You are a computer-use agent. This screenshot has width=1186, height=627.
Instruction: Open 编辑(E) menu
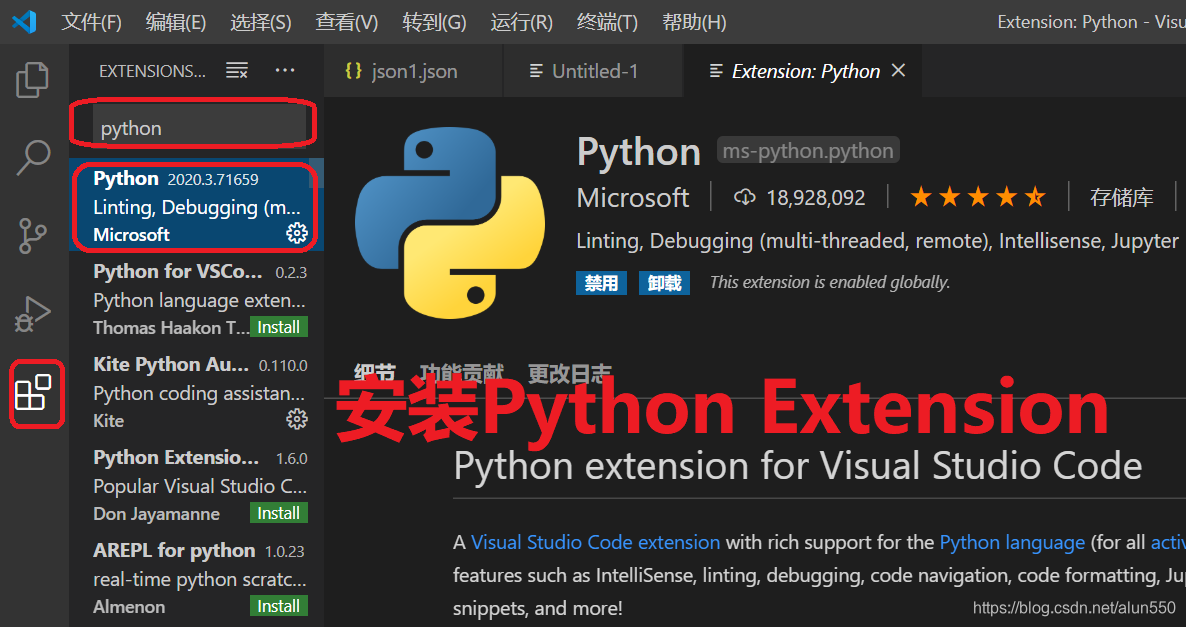[176, 22]
